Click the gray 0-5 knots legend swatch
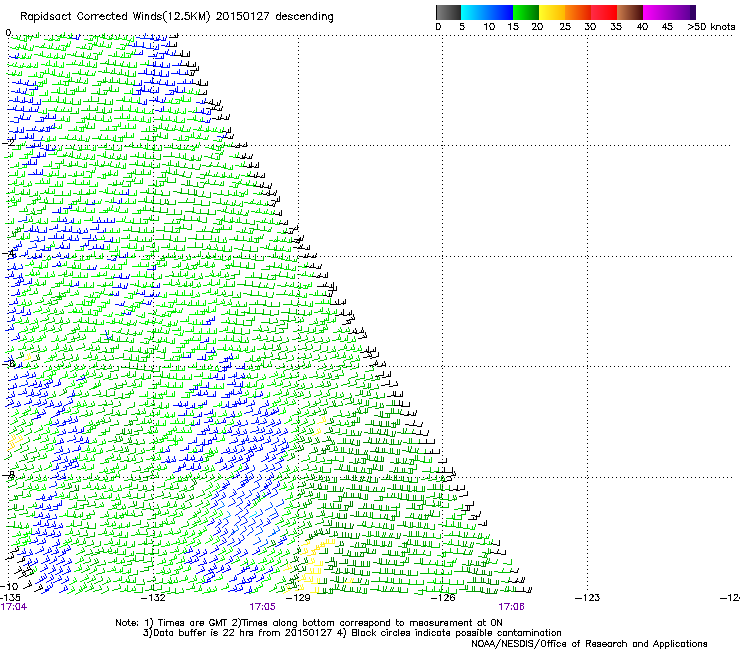The image size is (740, 650). tap(448, 12)
